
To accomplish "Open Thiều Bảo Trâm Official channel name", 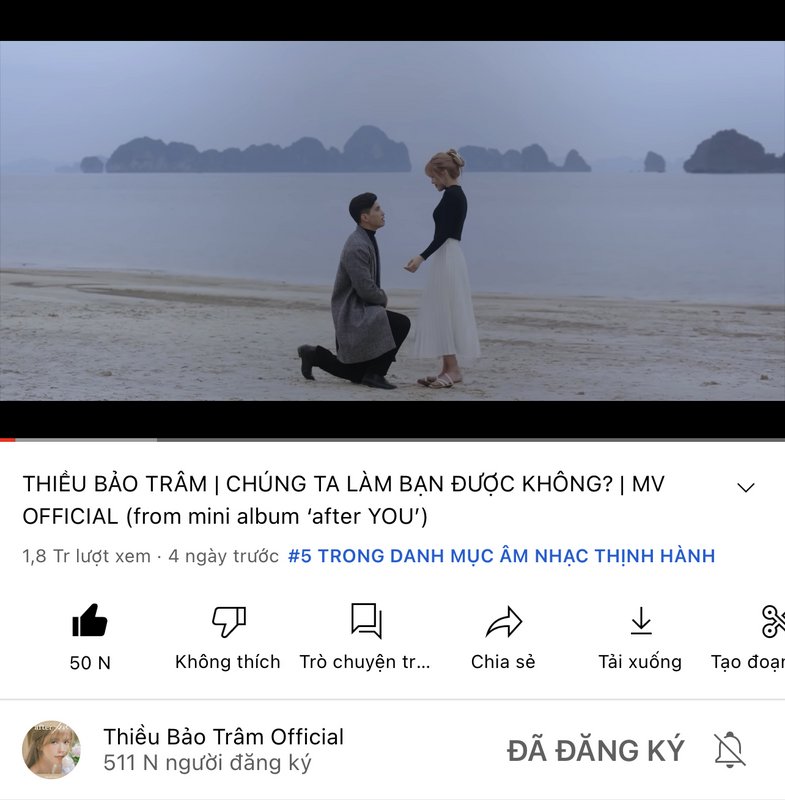I will click(223, 737).
